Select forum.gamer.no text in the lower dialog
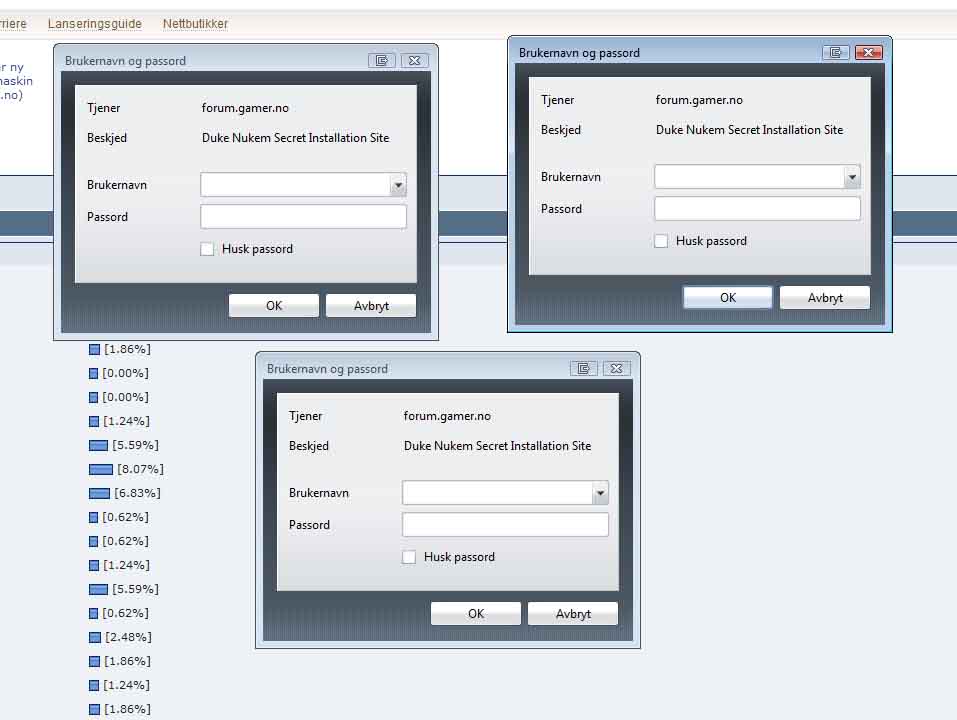Image resolution: width=957 pixels, height=720 pixels. tap(447, 416)
